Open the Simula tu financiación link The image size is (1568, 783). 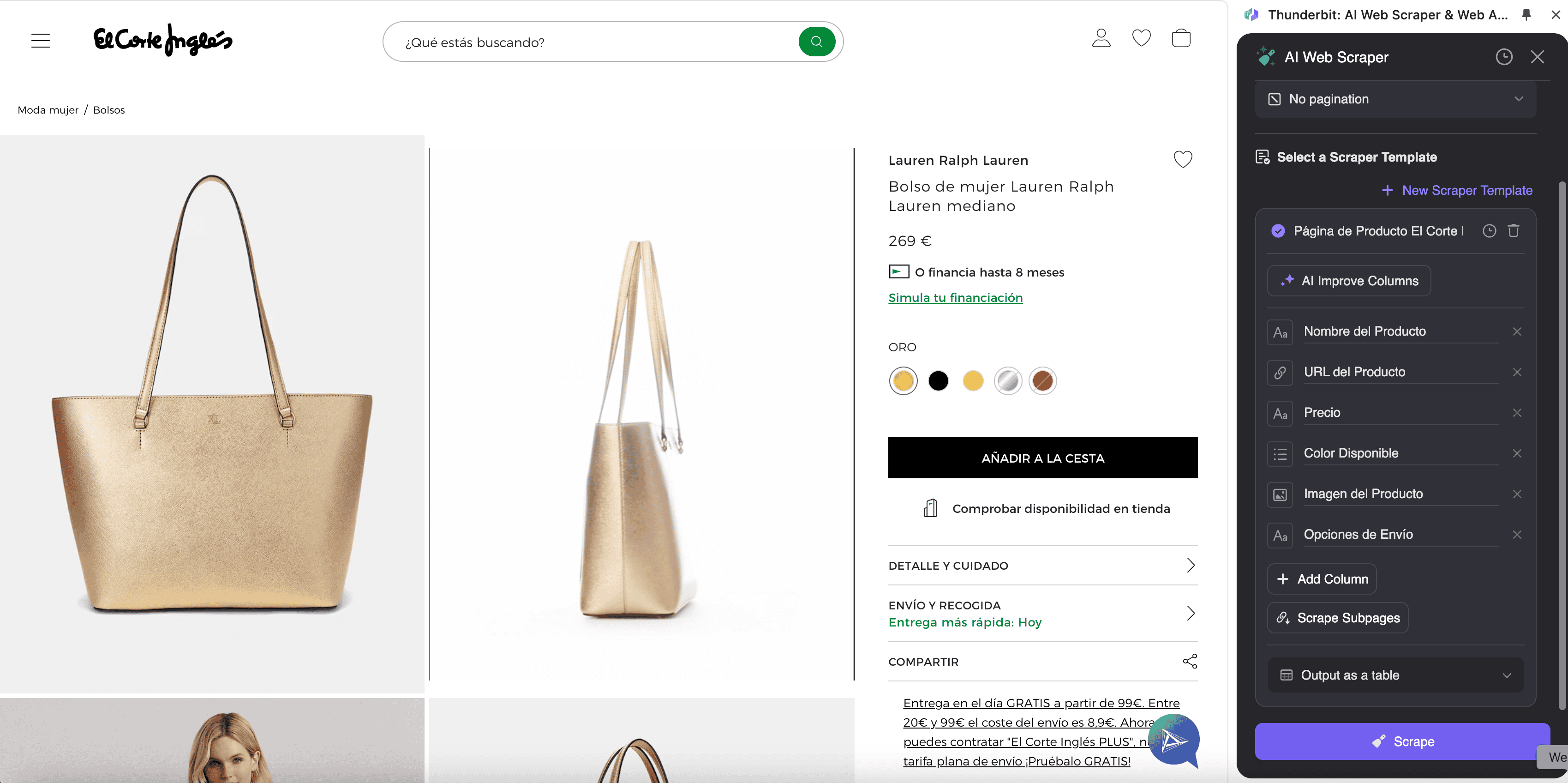pyautogui.click(x=955, y=298)
